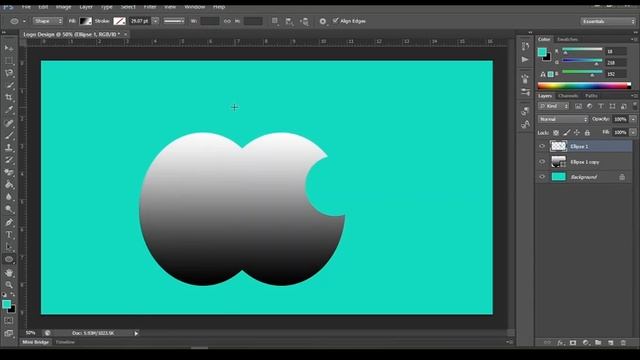The height and width of the screenshot is (360, 640).
Task: Open the Mini Bridge tab
Action: 36,342
